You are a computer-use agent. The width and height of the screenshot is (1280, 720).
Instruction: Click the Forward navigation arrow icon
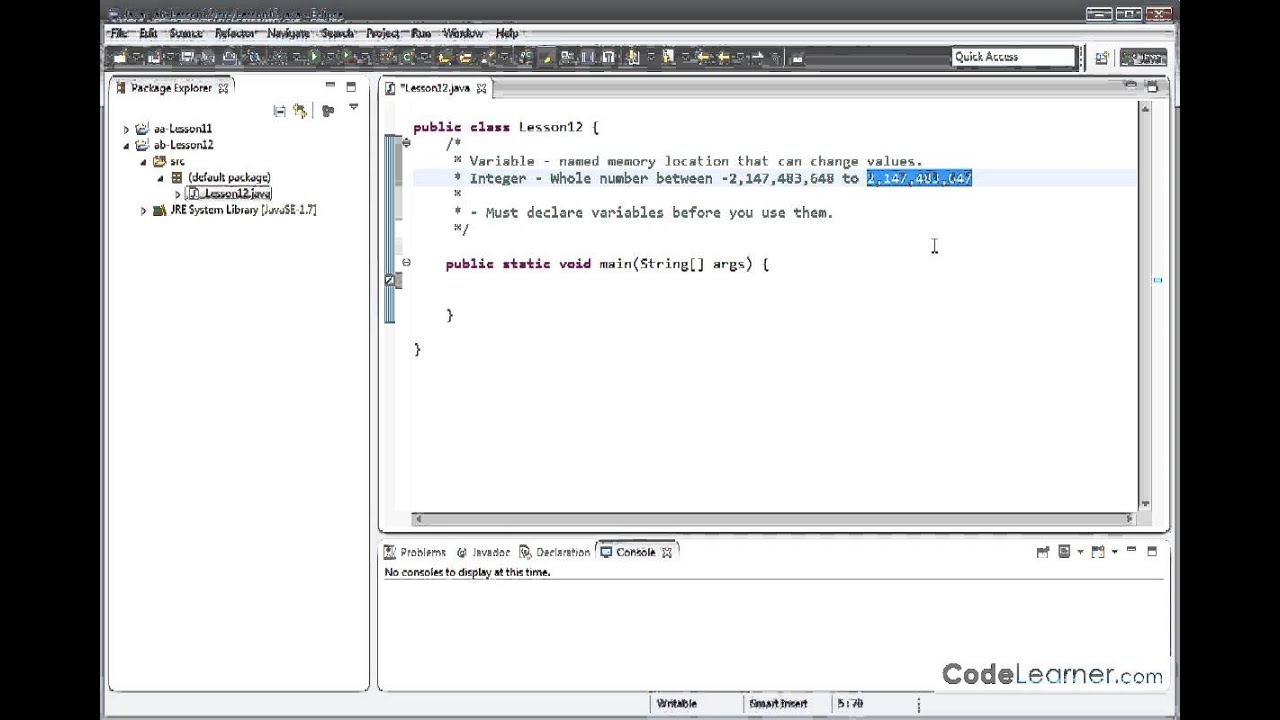pos(757,57)
